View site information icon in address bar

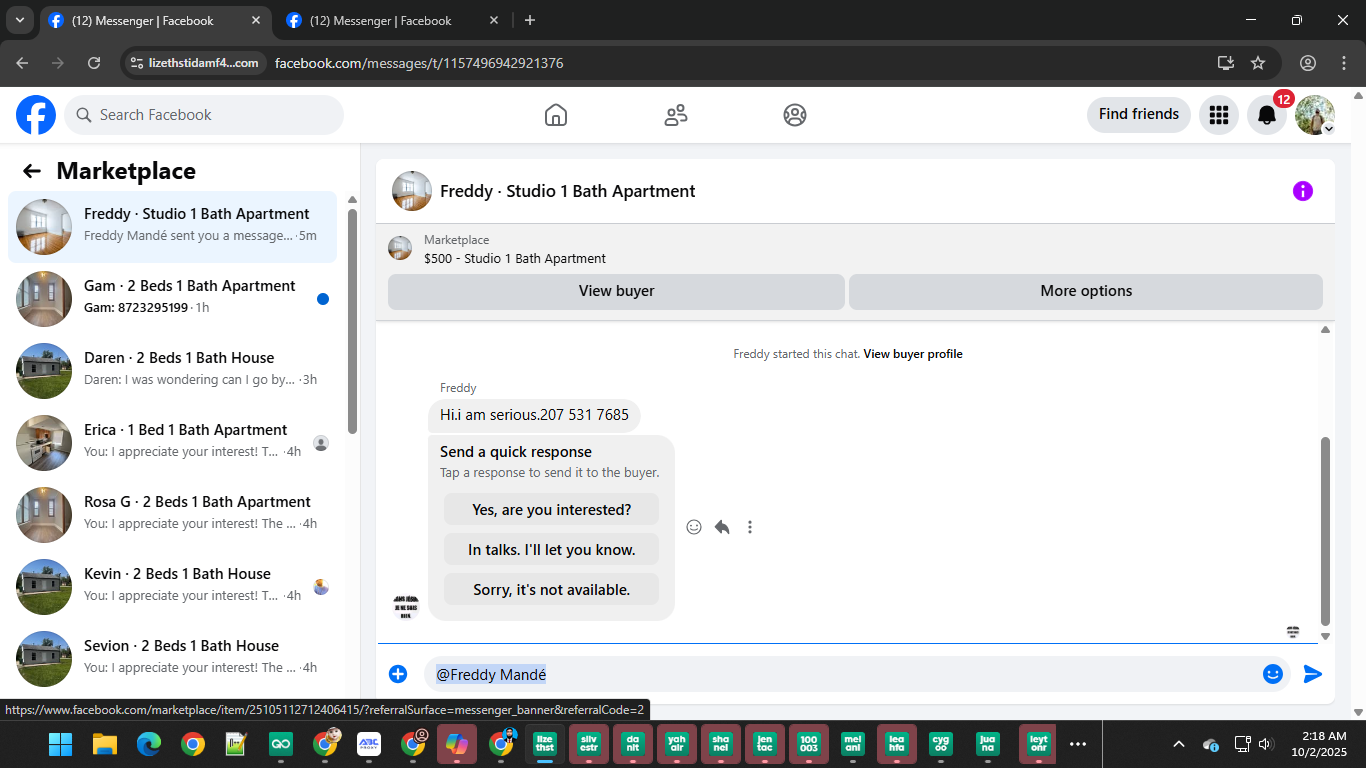click(x=137, y=63)
